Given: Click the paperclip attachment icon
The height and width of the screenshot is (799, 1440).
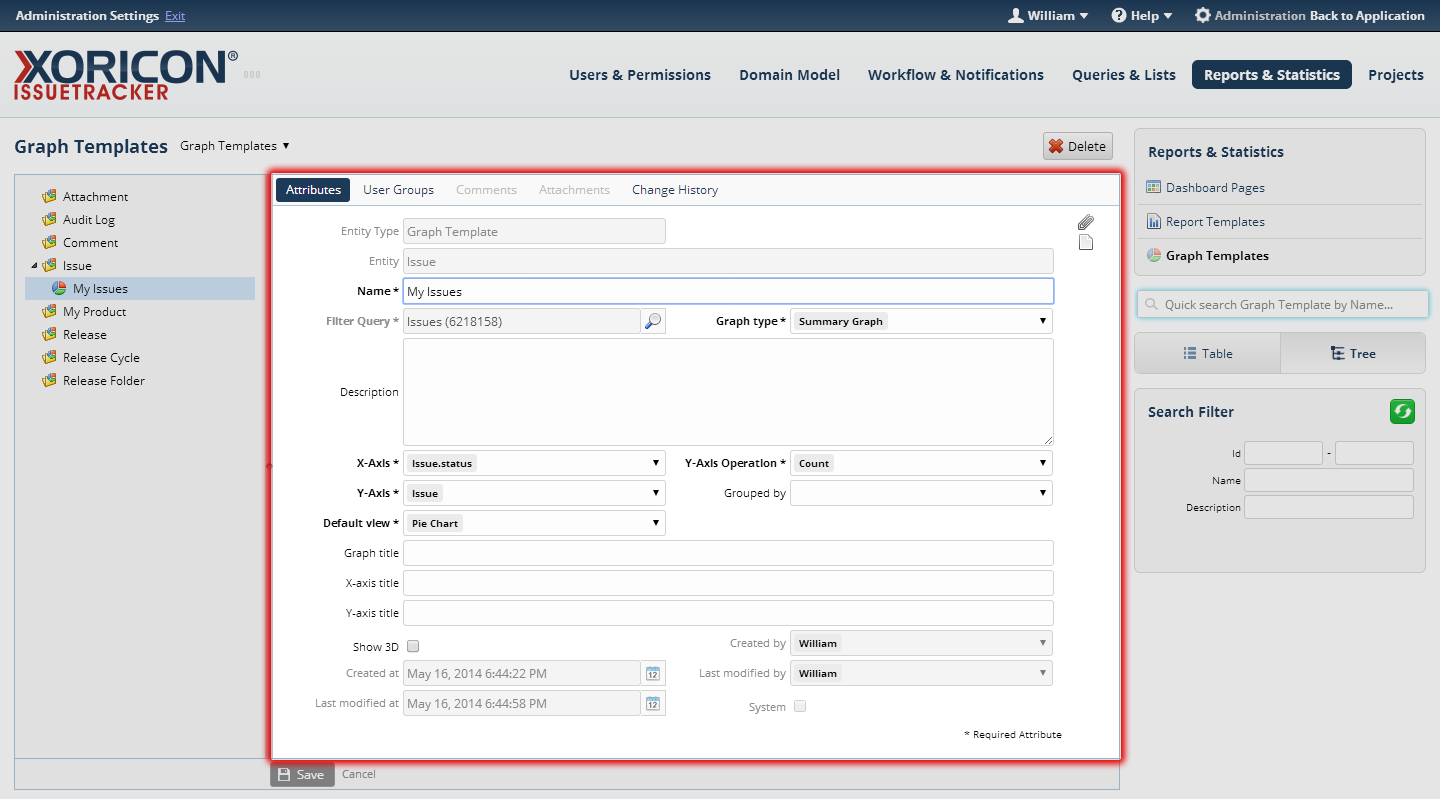Looking at the screenshot, I should click(1085, 222).
